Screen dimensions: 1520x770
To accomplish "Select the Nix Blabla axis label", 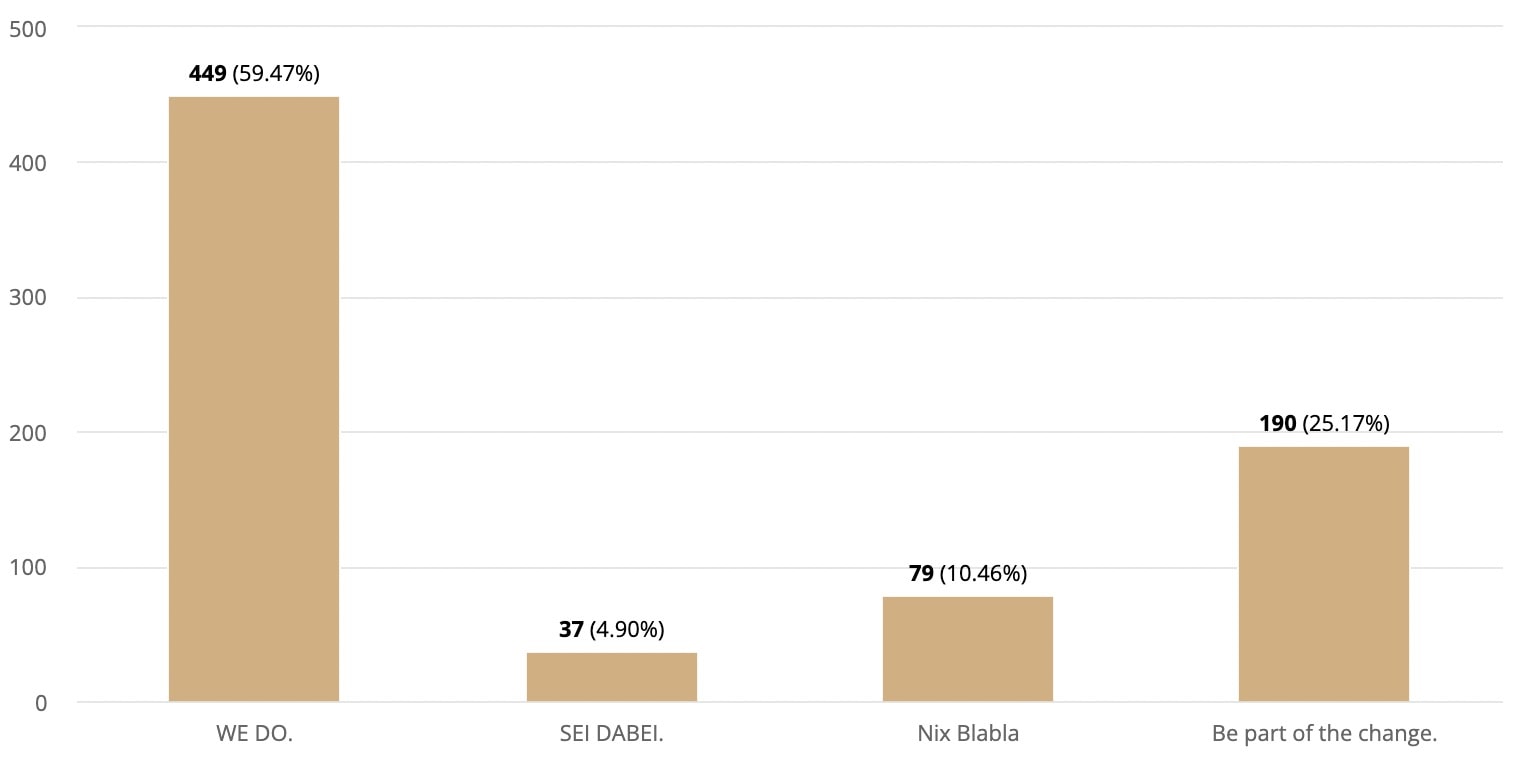I will pos(967,733).
